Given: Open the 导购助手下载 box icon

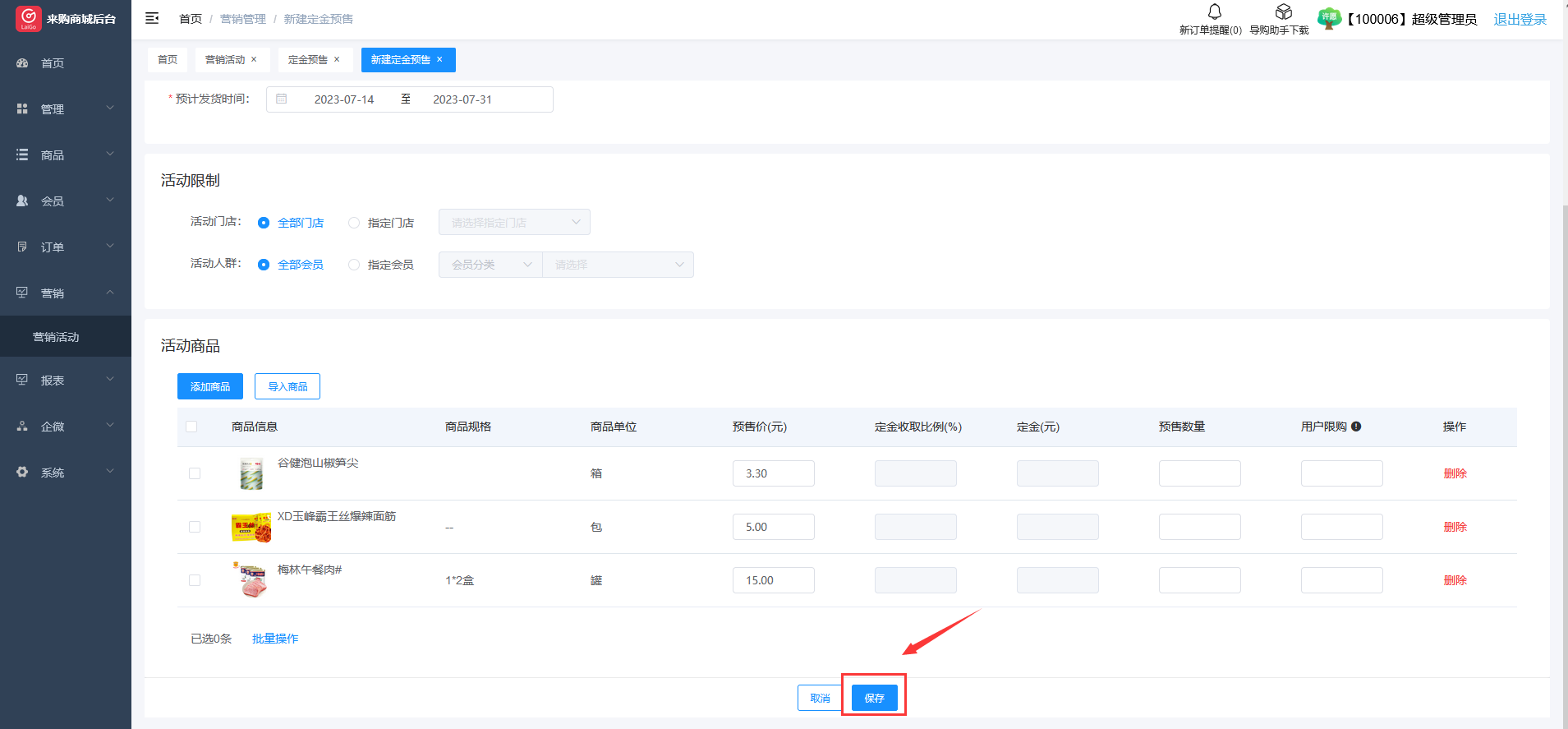Looking at the screenshot, I should [1283, 12].
